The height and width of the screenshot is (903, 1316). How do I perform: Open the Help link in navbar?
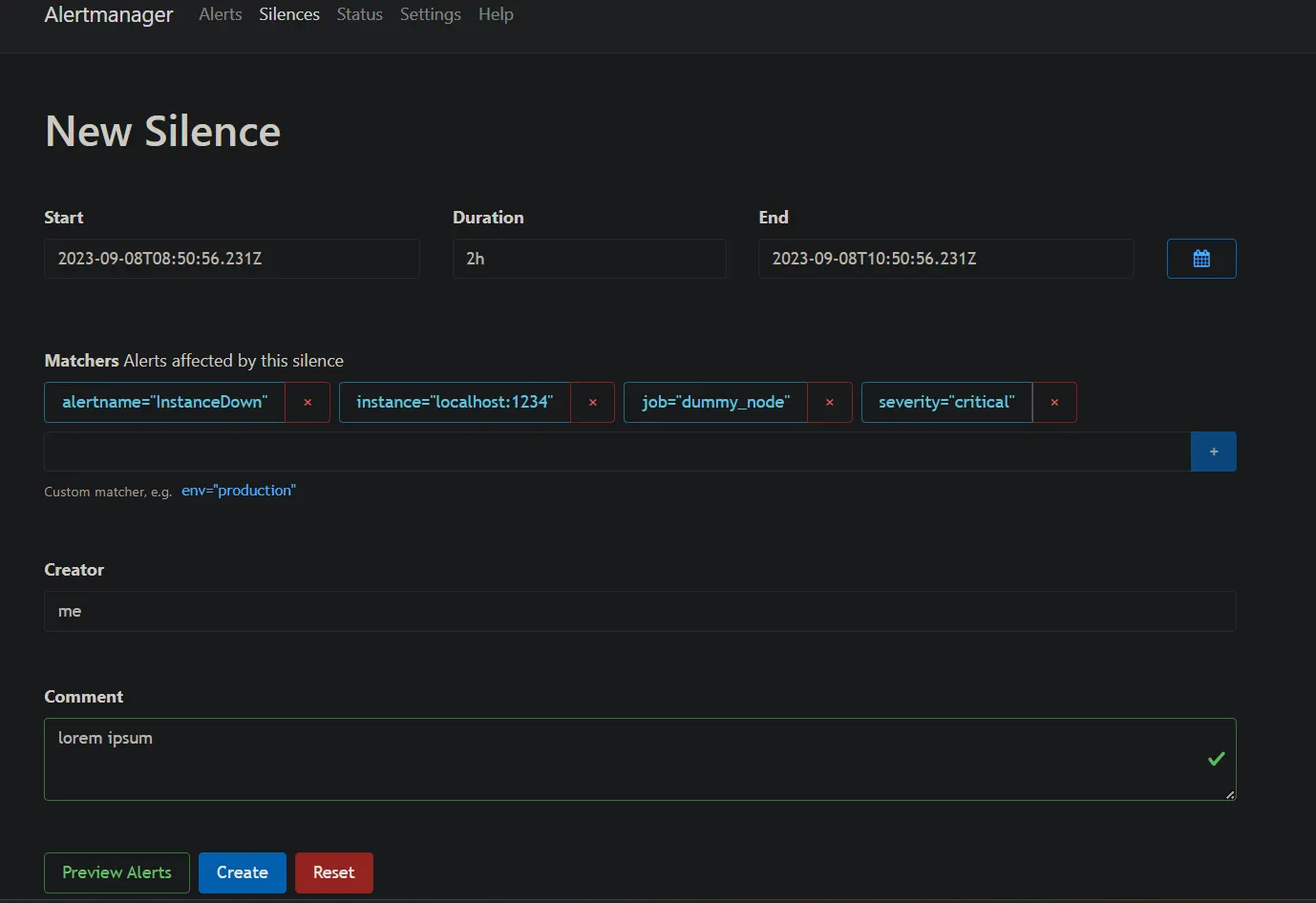(x=496, y=14)
